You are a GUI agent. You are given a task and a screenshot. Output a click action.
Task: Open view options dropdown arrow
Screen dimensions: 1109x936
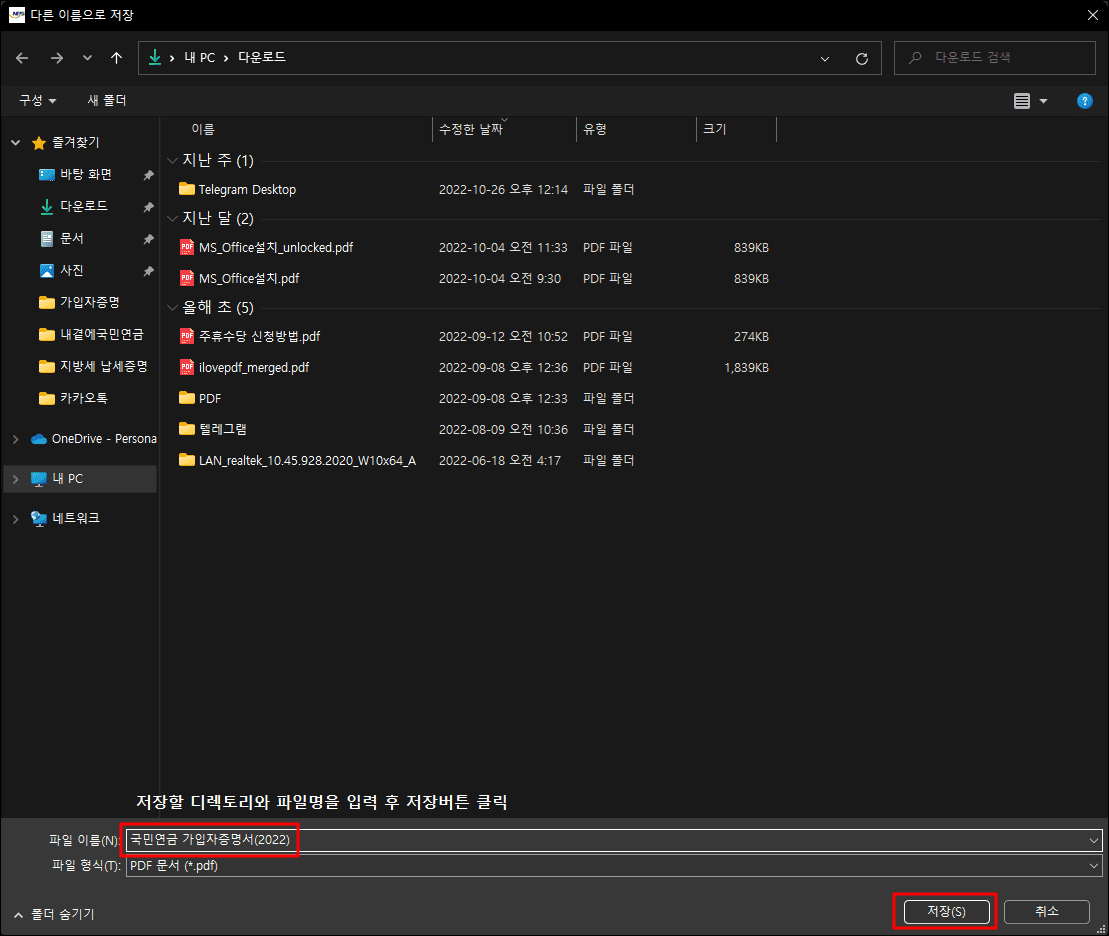[x=1043, y=101]
